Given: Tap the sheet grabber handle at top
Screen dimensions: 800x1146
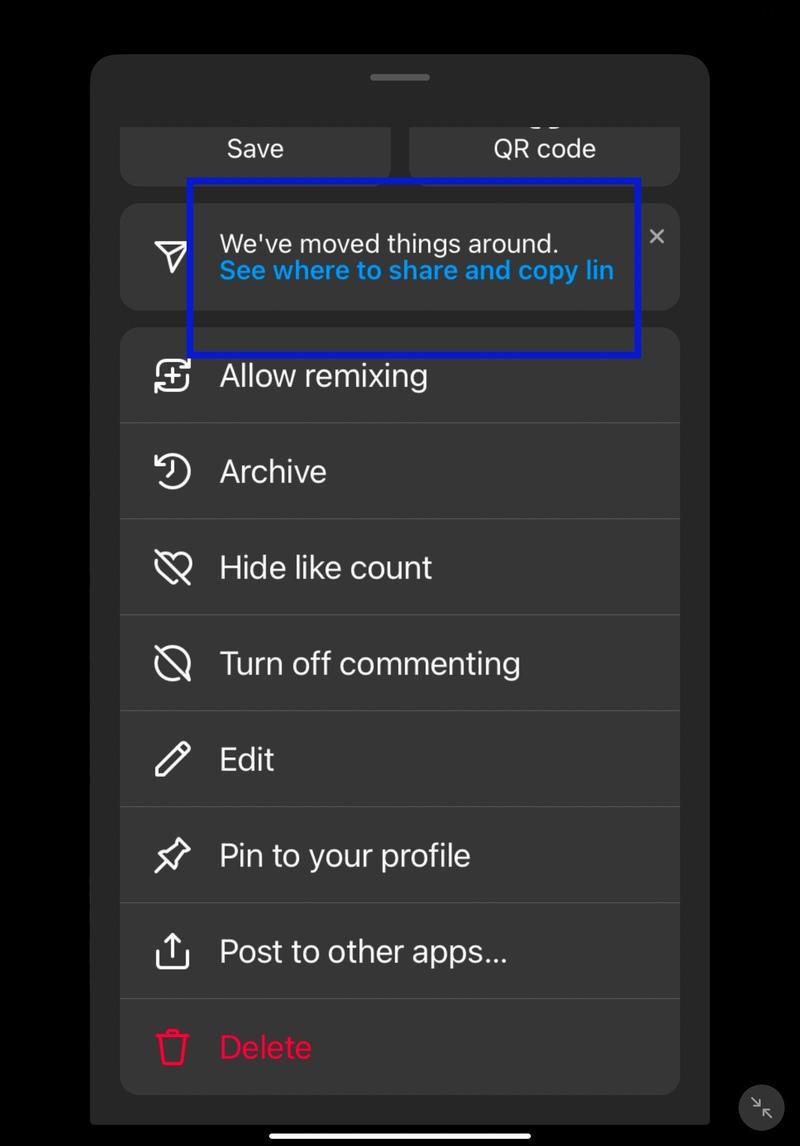Looking at the screenshot, I should (400, 77).
